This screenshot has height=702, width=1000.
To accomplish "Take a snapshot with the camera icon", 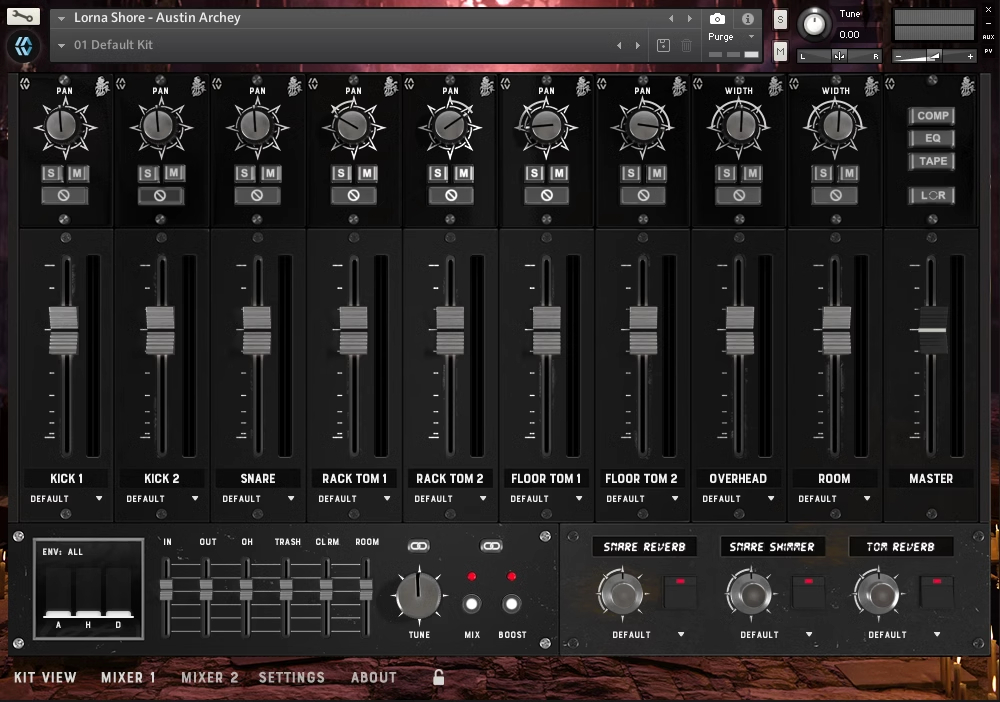I will coord(717,18).
